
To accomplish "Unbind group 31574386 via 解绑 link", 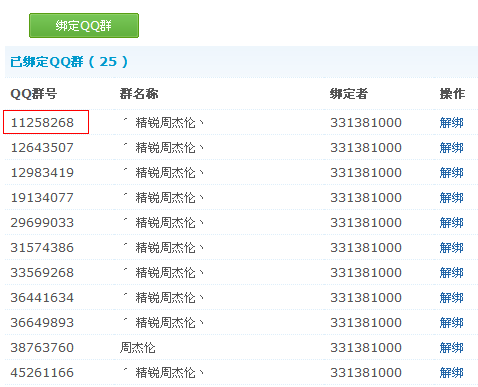I will coord(451,248).
